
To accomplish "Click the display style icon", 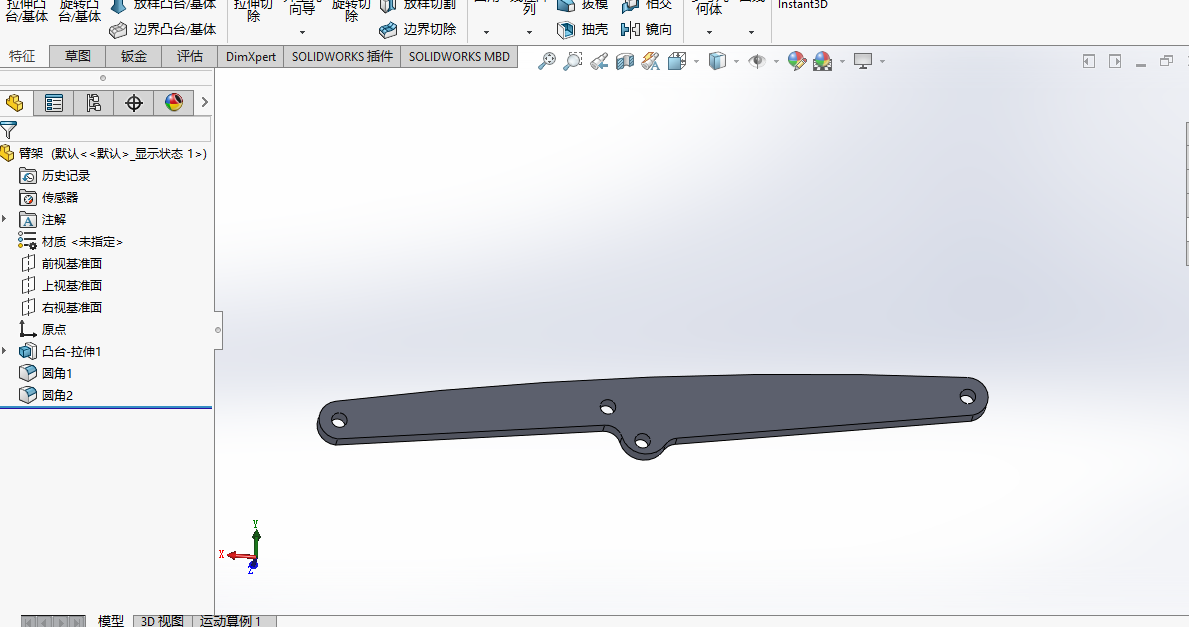I will tap(717, 61).
